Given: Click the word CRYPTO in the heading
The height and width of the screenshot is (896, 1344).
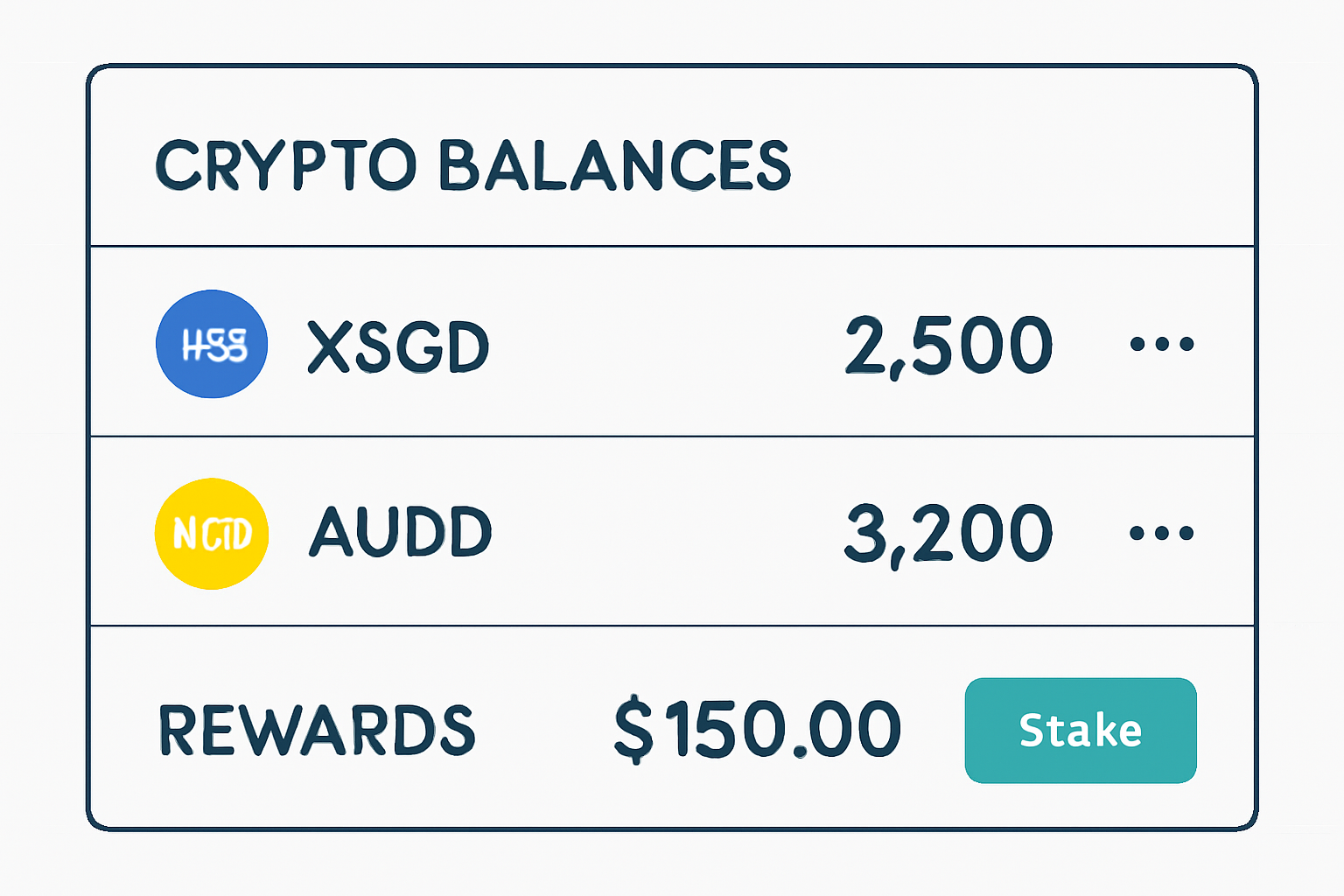Looking at the screenshot, I should 285,164.
